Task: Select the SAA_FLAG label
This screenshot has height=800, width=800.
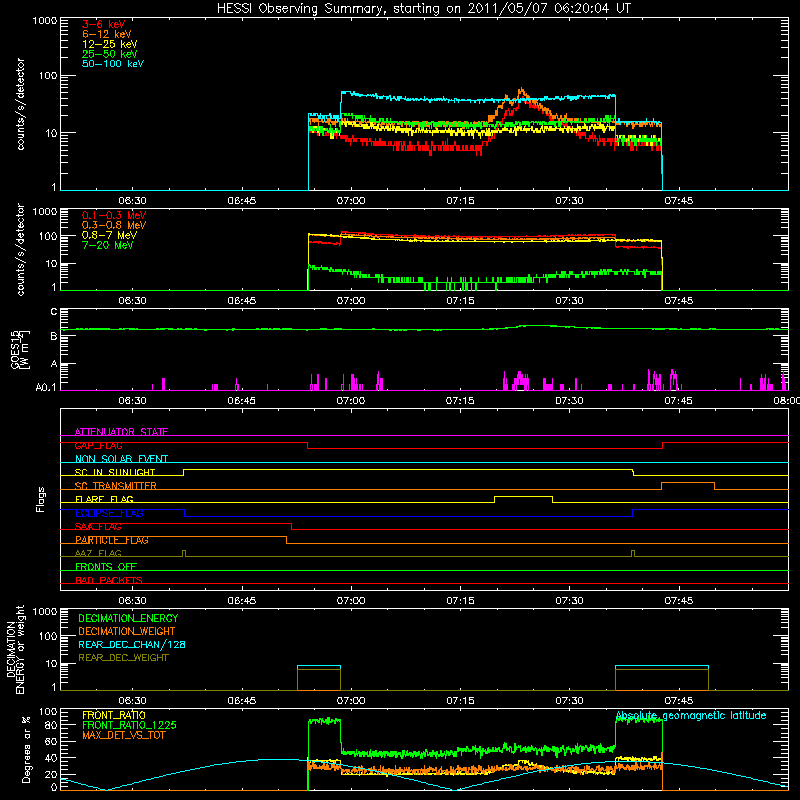Action: (98, 527)
